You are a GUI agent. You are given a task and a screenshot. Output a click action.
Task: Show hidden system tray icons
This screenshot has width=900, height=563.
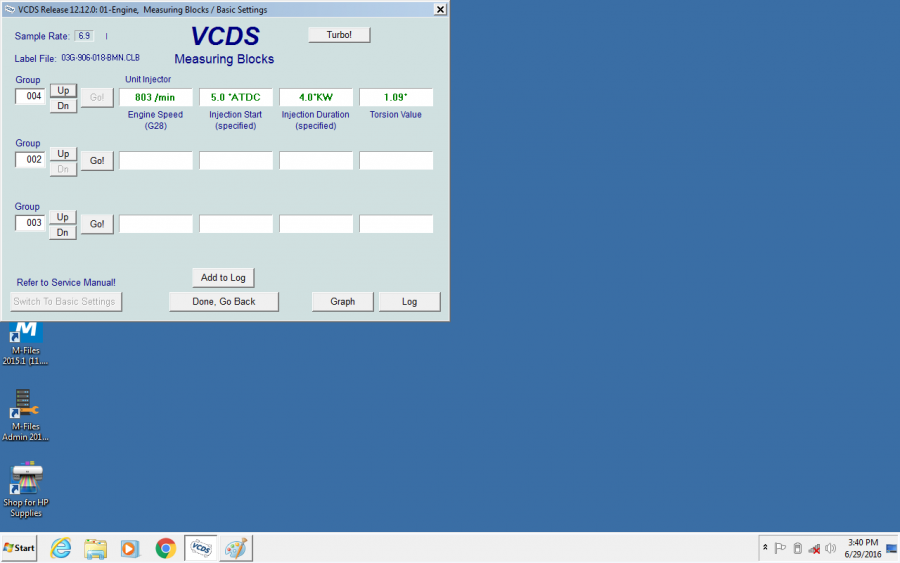tap(765, 548)
